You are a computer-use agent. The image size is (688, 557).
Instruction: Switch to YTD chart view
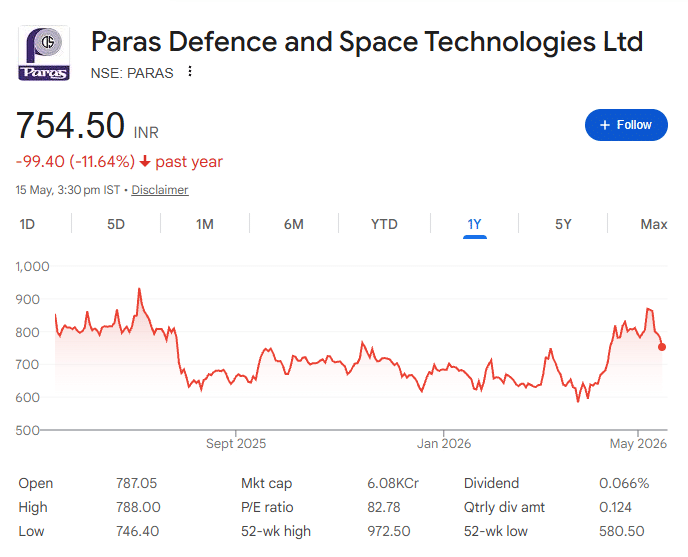pos(384,224)
